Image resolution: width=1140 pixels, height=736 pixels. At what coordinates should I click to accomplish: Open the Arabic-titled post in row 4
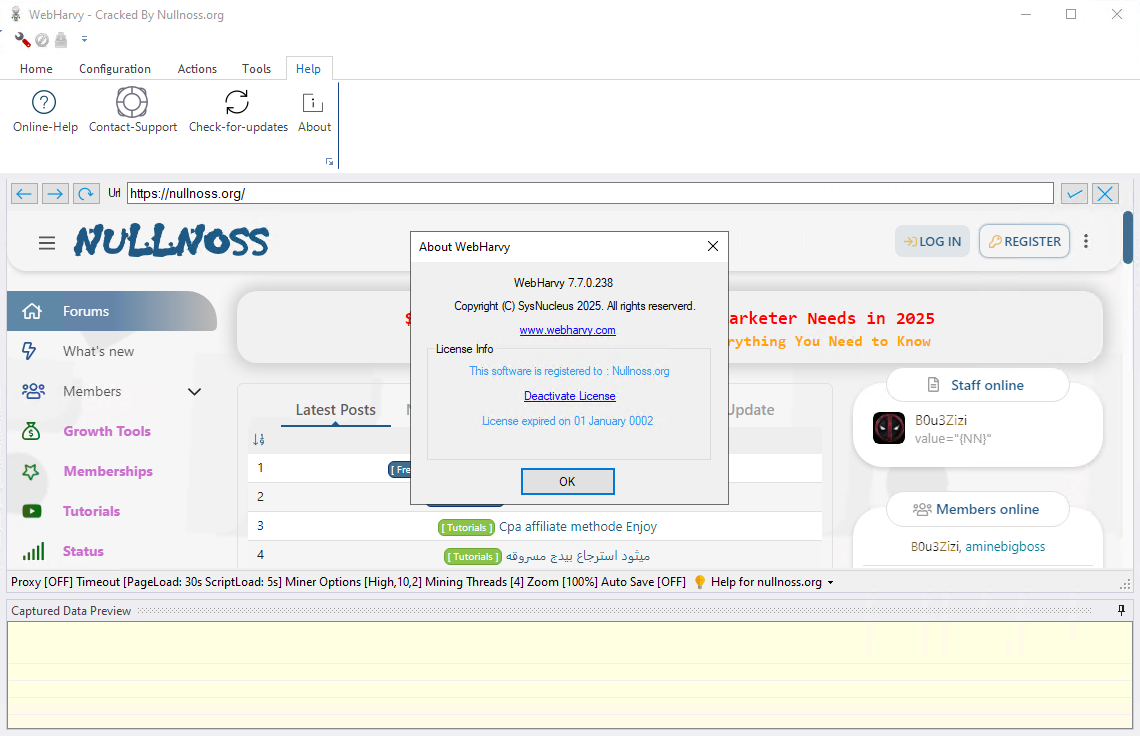(x=578, y=556)
